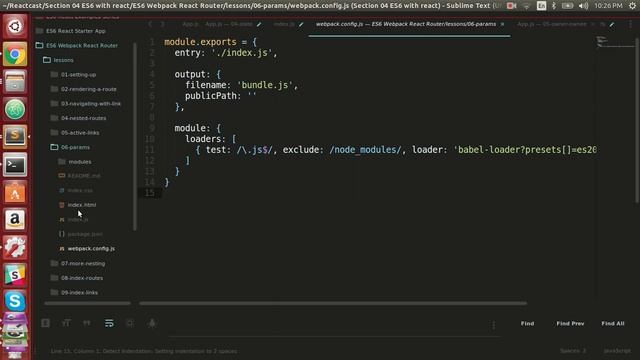Viewport: 640px width, 360px height.
Task: Toggle wrap-around search in the Find panel
Action: 109,323
